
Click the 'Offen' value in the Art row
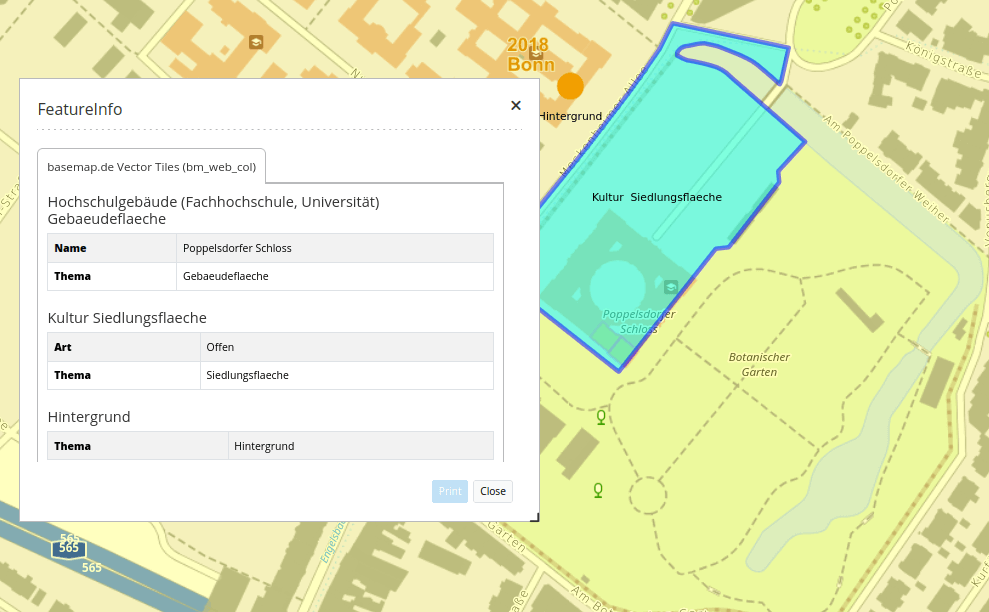[220, 347]
